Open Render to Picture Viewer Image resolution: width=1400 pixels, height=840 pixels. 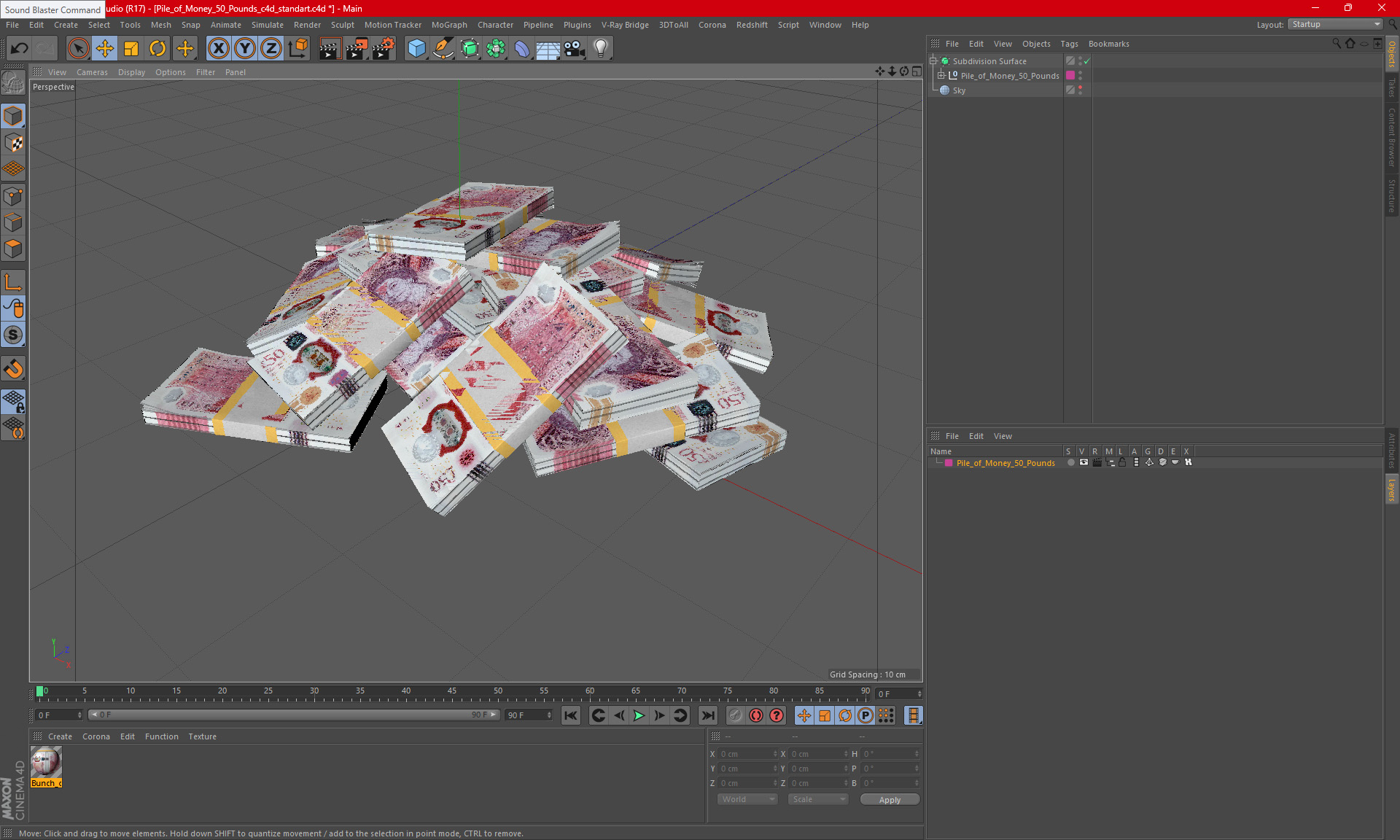coord(357,49)
